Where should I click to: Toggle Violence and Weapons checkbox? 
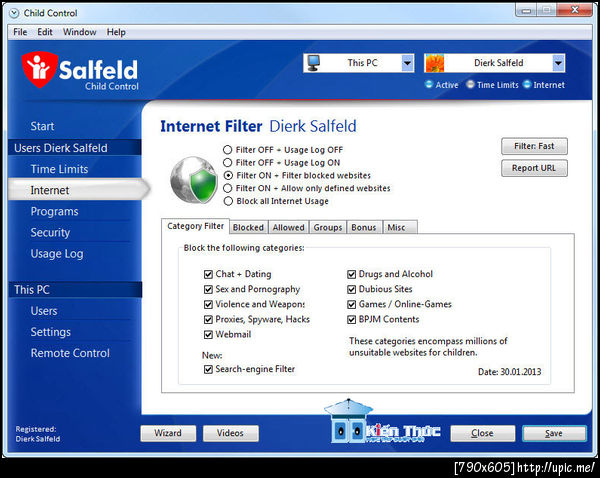pos(208,305)
